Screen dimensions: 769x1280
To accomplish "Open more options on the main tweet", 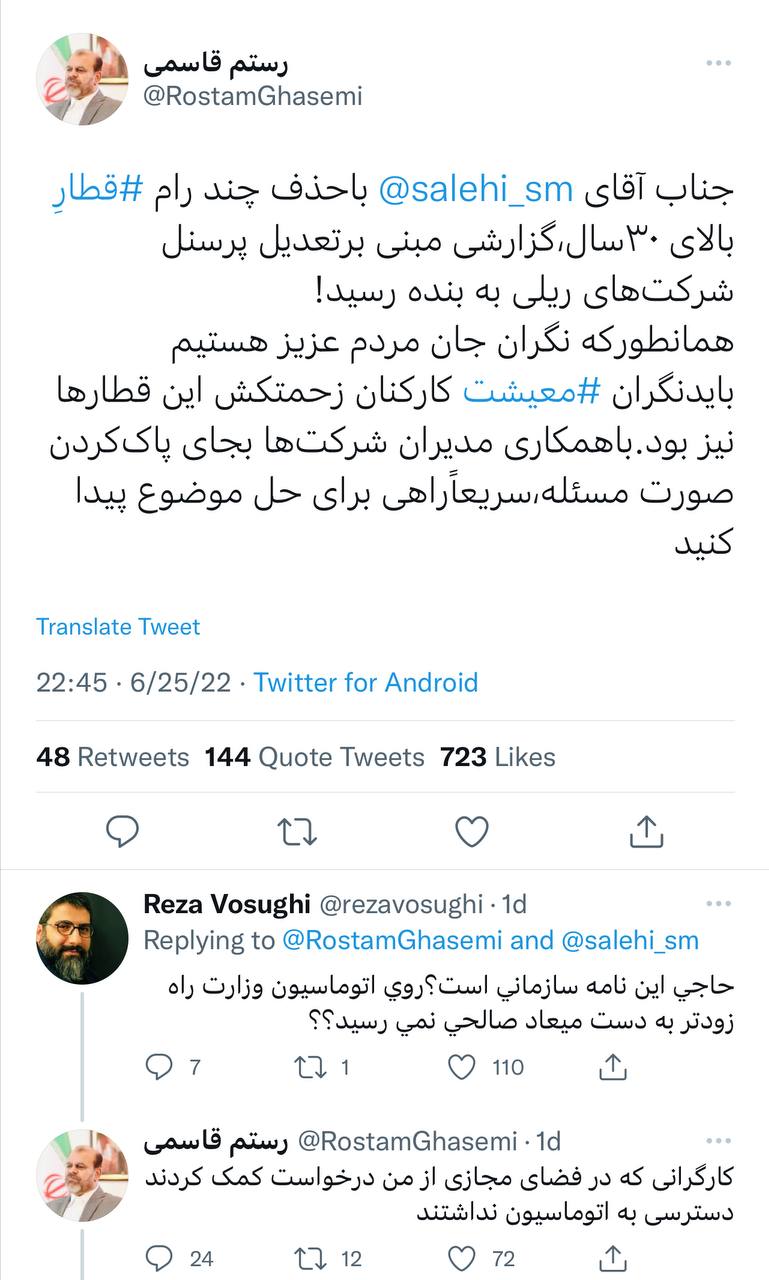I will (x=718, y=63).
